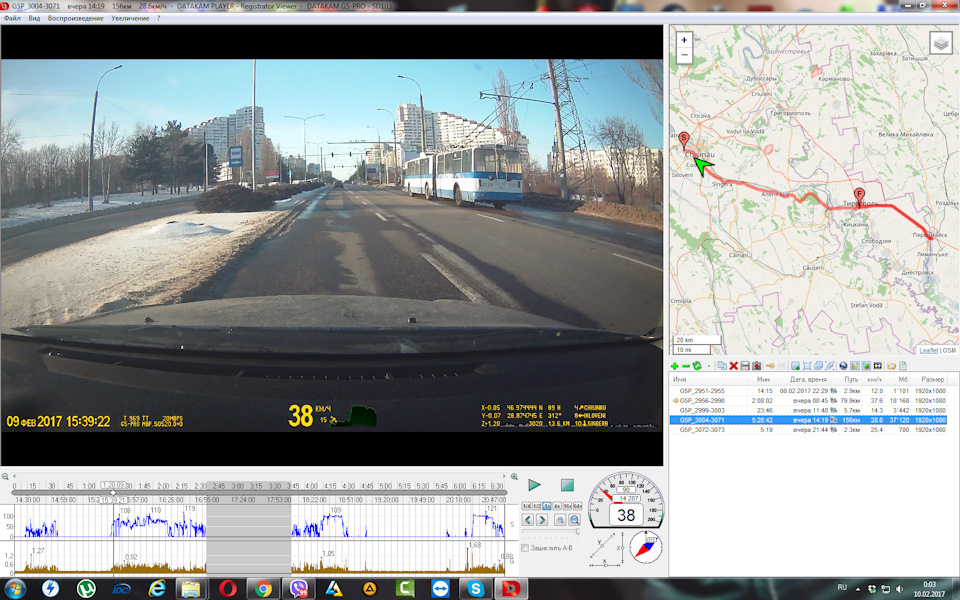Select the 1x playback speed

(547, 506)
